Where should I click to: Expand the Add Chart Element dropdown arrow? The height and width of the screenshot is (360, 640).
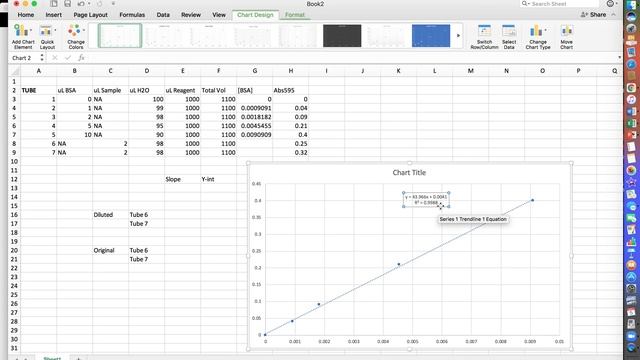click(31, 30)
